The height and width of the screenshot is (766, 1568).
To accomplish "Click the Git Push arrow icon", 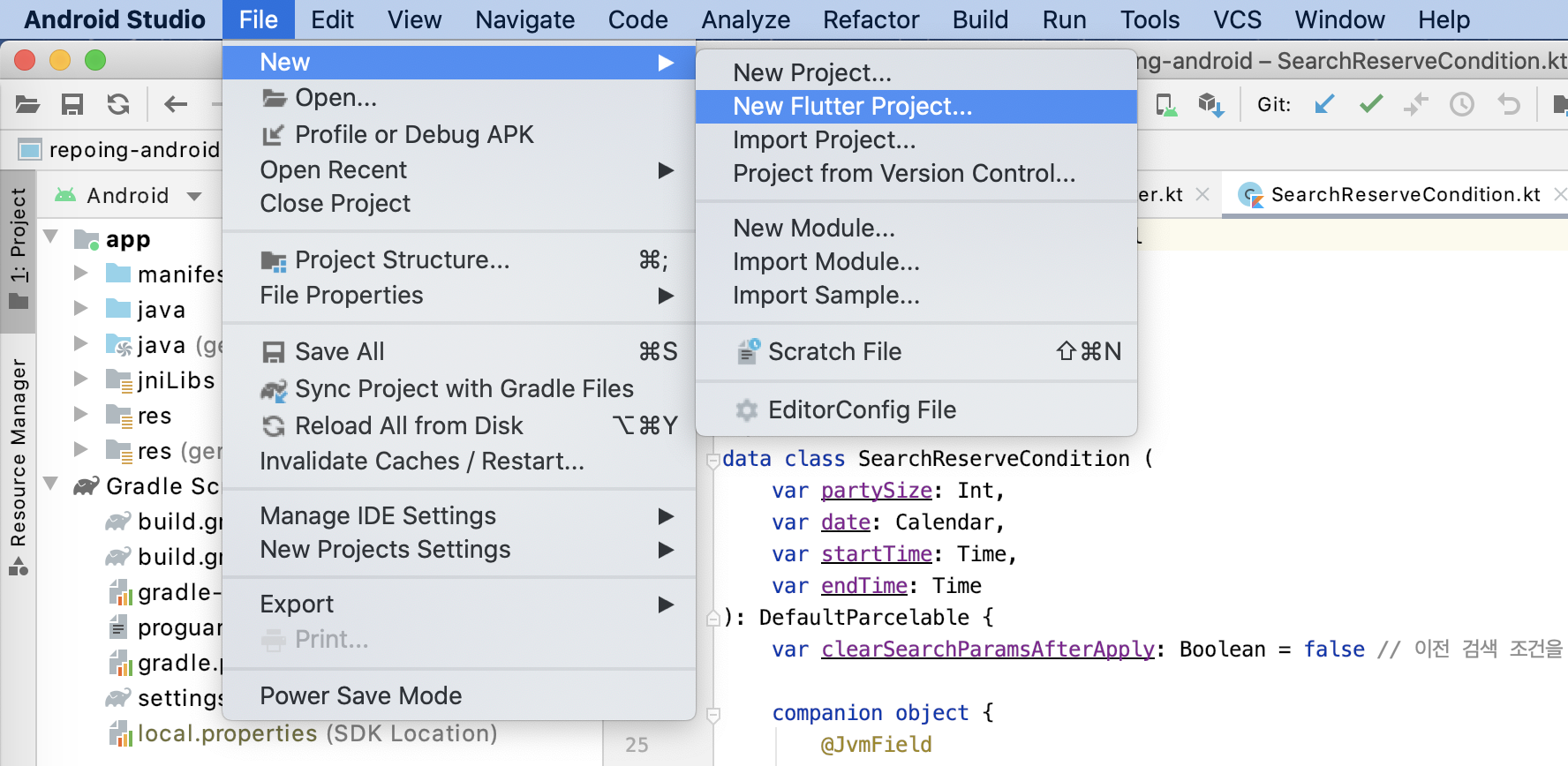I will tap(1416, 105).
